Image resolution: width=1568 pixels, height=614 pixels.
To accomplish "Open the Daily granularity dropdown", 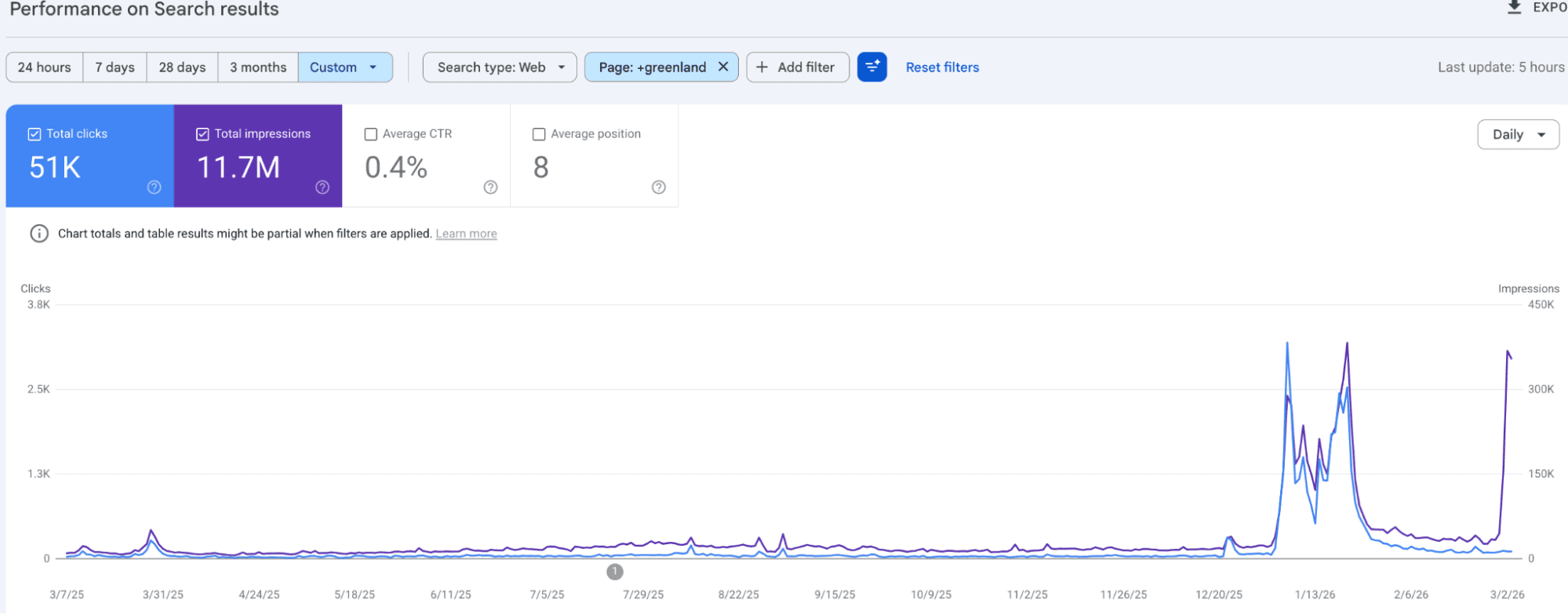I will coord(1518,134).
